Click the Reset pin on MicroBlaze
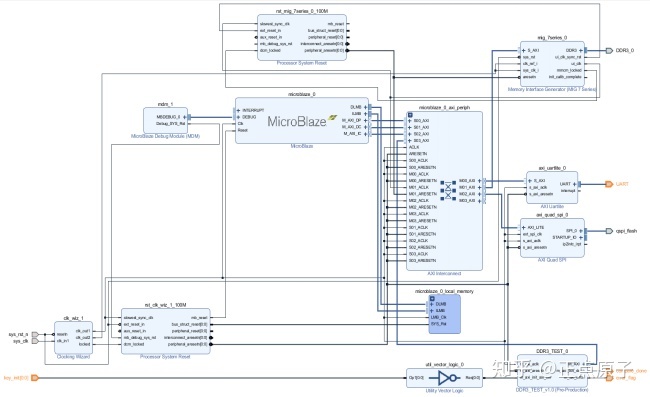 (x=243, y=131)
